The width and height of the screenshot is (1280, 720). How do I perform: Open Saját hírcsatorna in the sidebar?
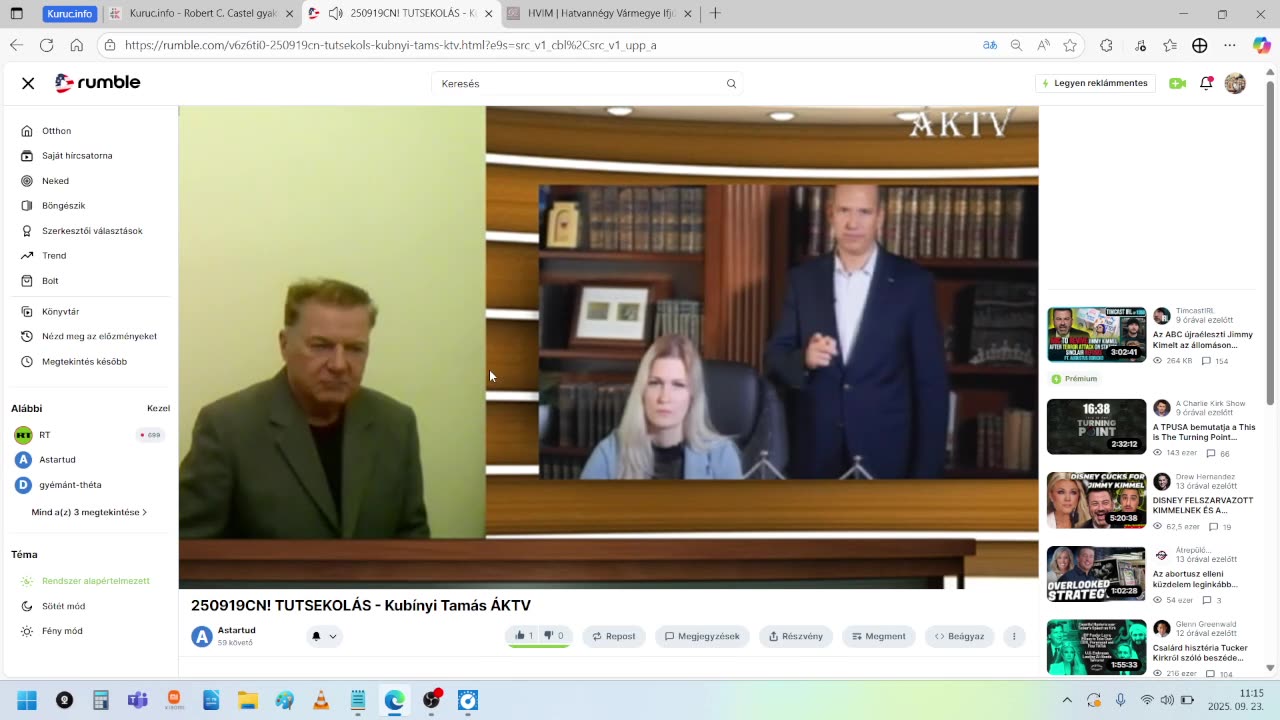(x=77, y=156)
